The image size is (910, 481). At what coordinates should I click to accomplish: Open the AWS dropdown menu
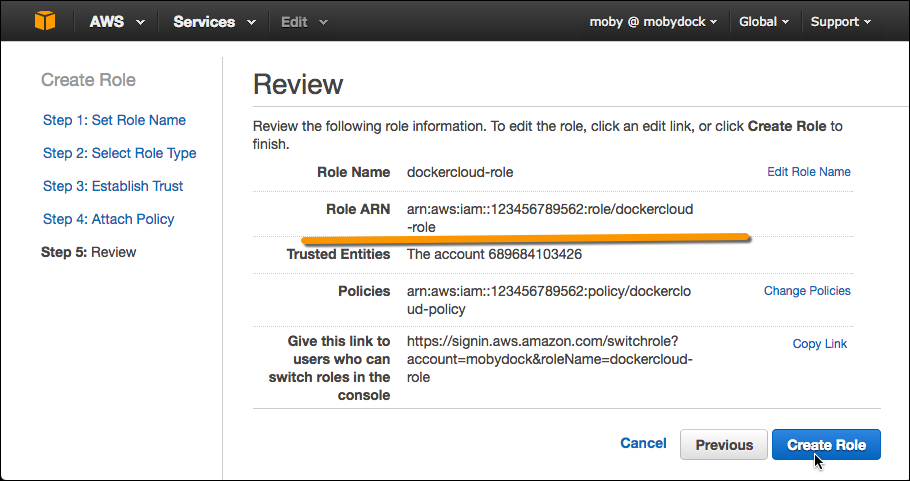[117, 22]
